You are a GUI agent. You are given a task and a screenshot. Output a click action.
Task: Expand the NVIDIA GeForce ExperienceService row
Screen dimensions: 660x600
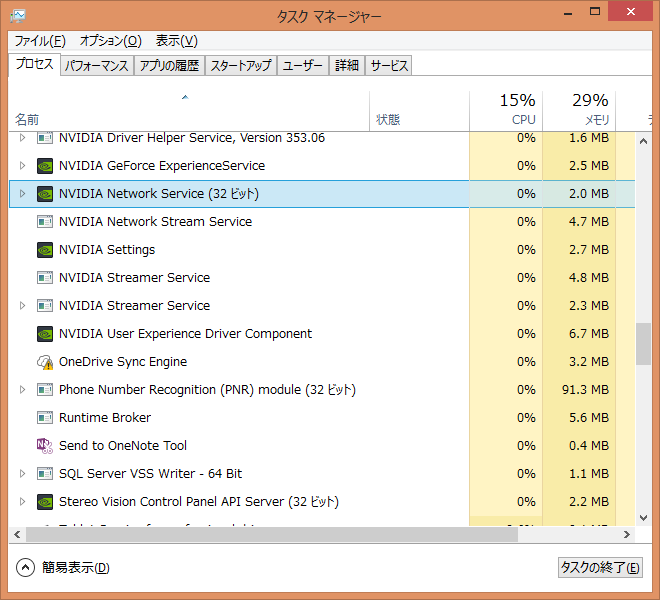[x=22, y=166]
